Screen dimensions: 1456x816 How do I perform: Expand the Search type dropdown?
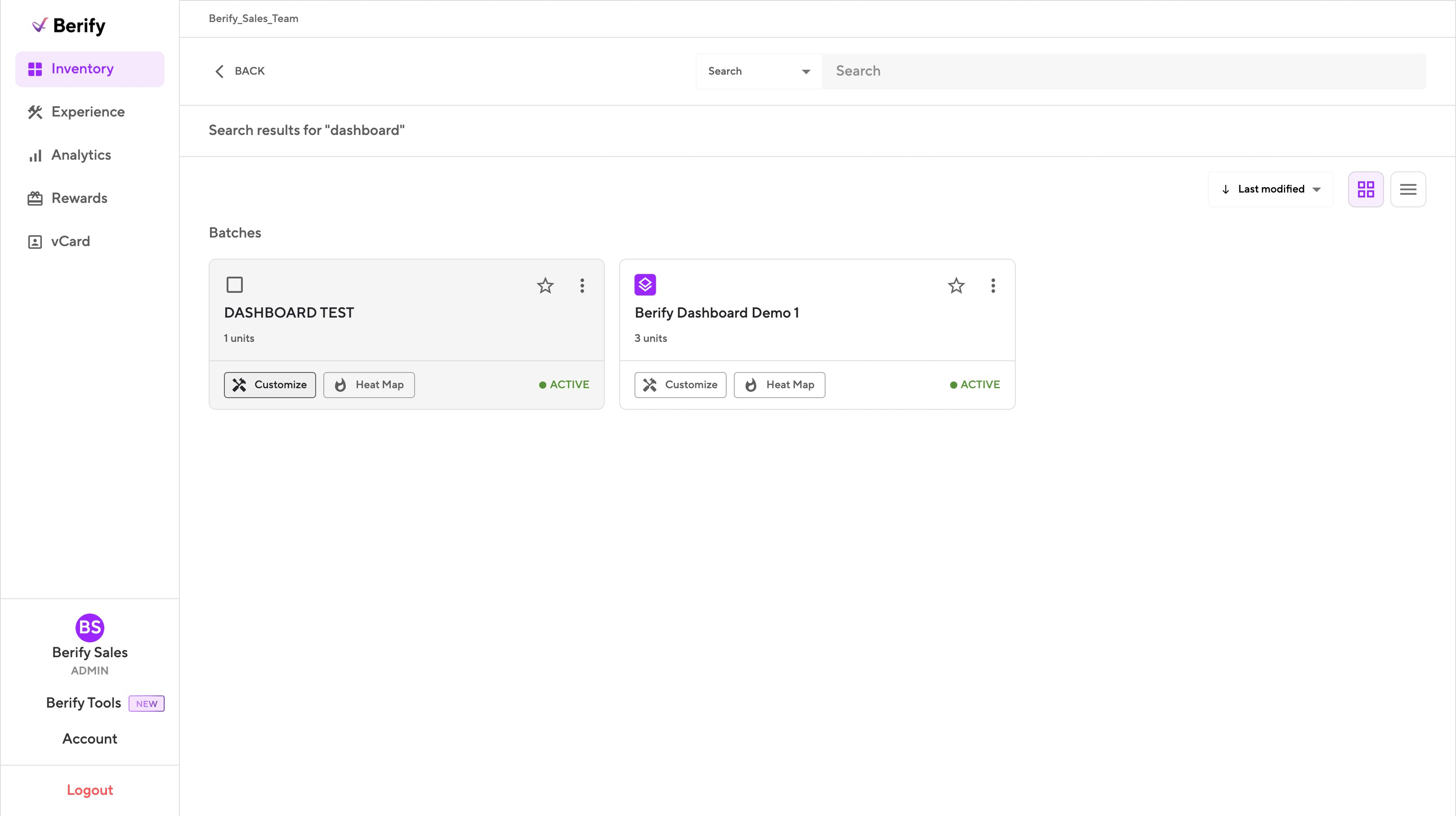coord(759,71)
